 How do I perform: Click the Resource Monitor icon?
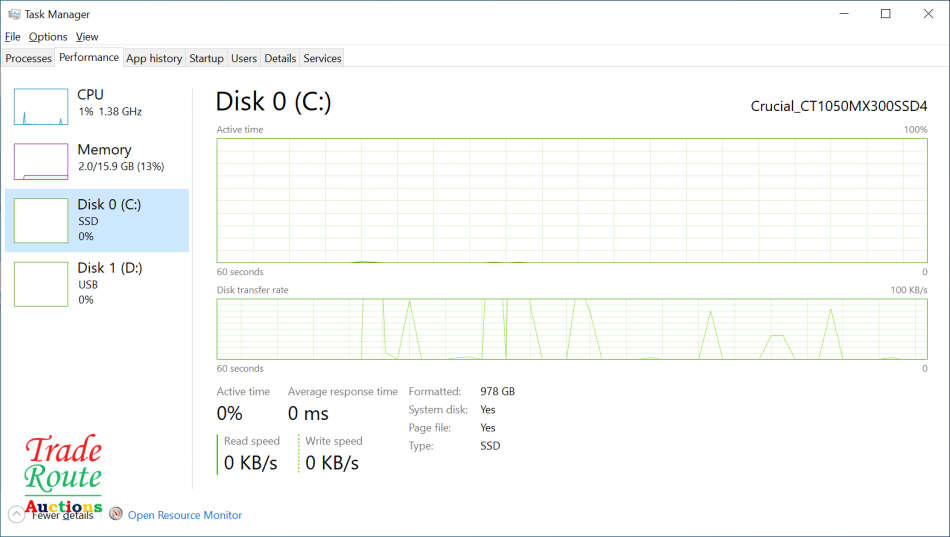point(116,515)
